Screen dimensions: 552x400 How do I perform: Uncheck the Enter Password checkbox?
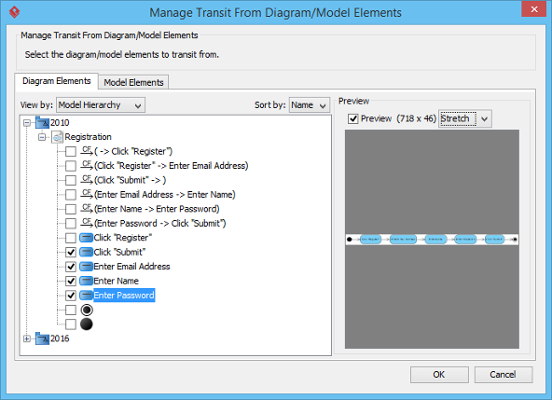[71, 295]
